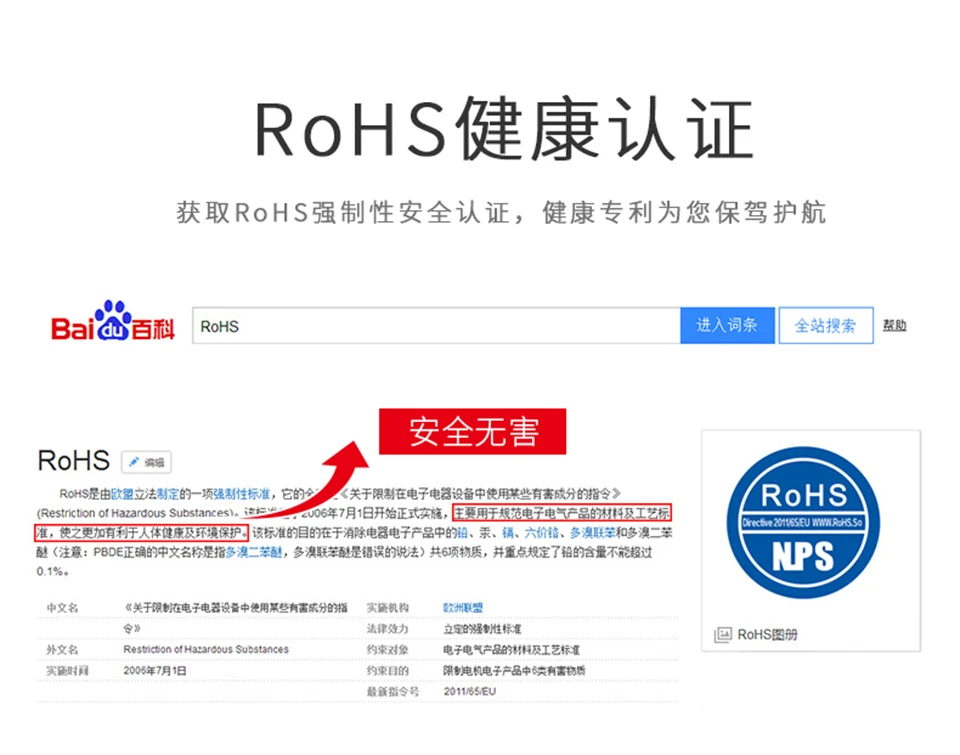This screenshot has height=755, width=960.
Task: Click the 最新指令号 field label
Action: [x=392, y=691]
